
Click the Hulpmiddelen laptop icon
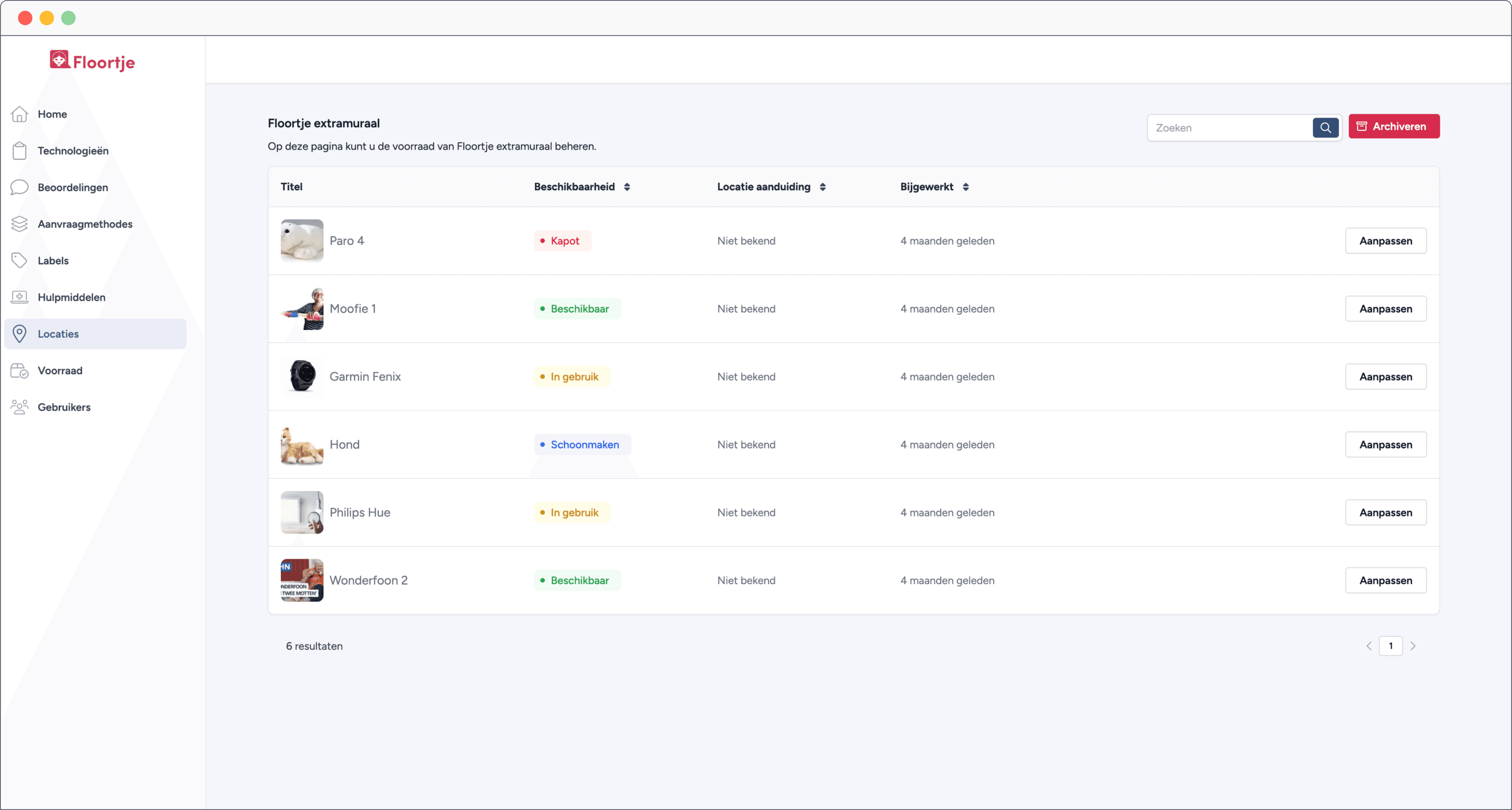point(19,297)
